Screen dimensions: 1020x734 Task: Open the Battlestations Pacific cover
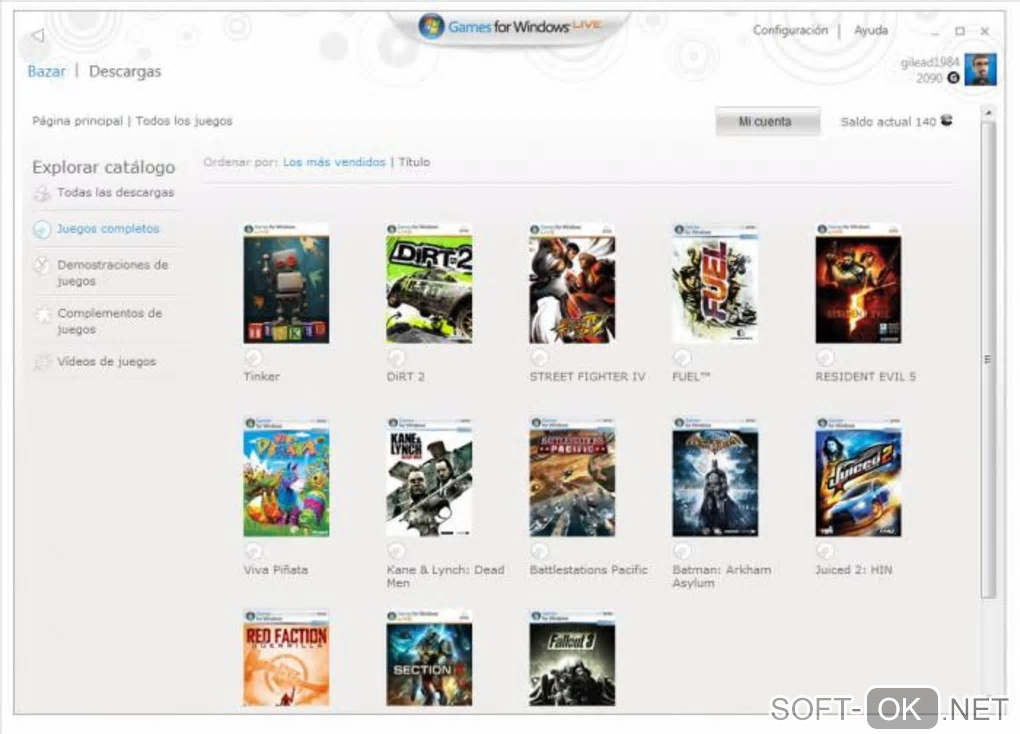click(x=572, y=477)
